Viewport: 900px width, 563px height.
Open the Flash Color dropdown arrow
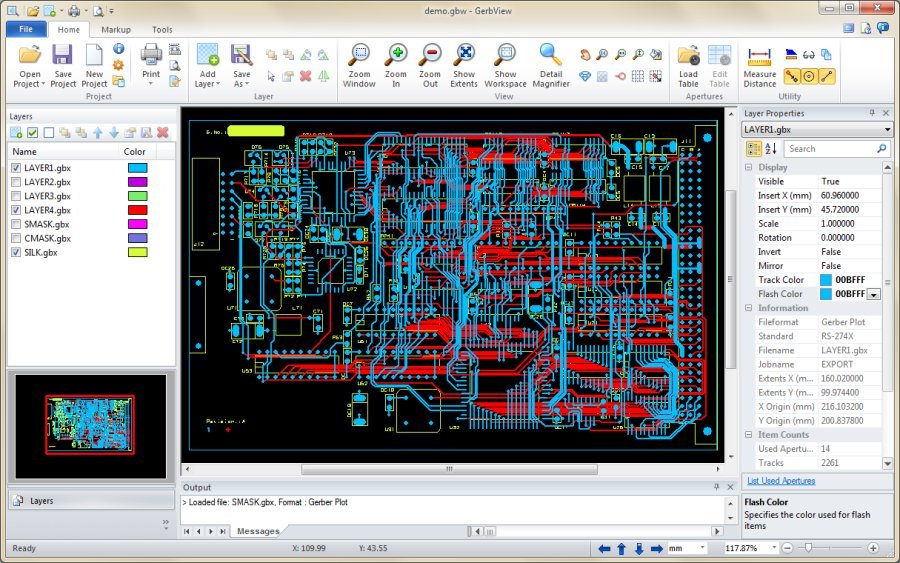[874, 295]
